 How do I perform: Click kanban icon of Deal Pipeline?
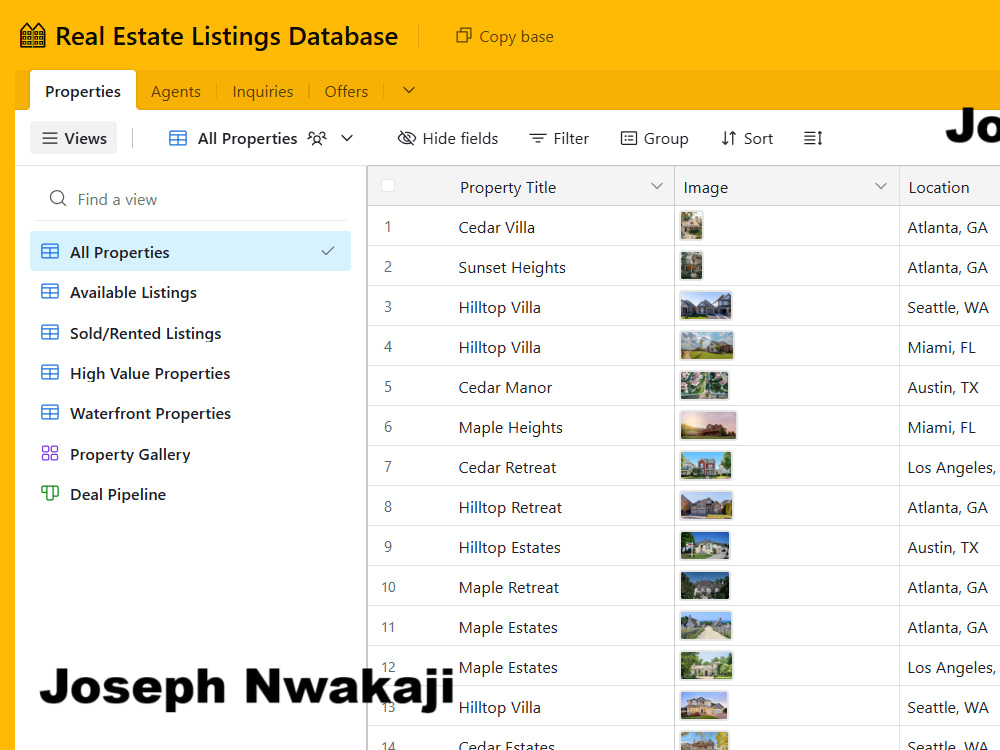click(50, 493)
